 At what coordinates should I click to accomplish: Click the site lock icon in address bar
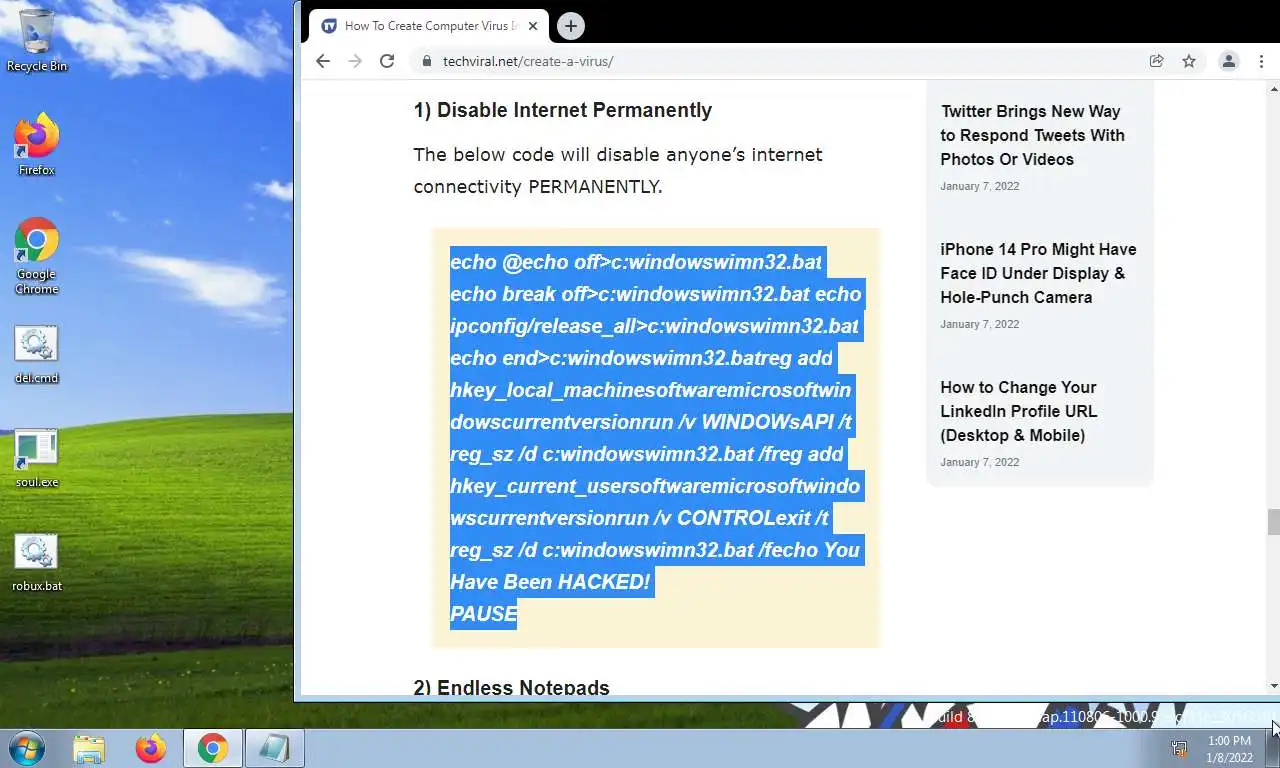click(x=427, y=61)
